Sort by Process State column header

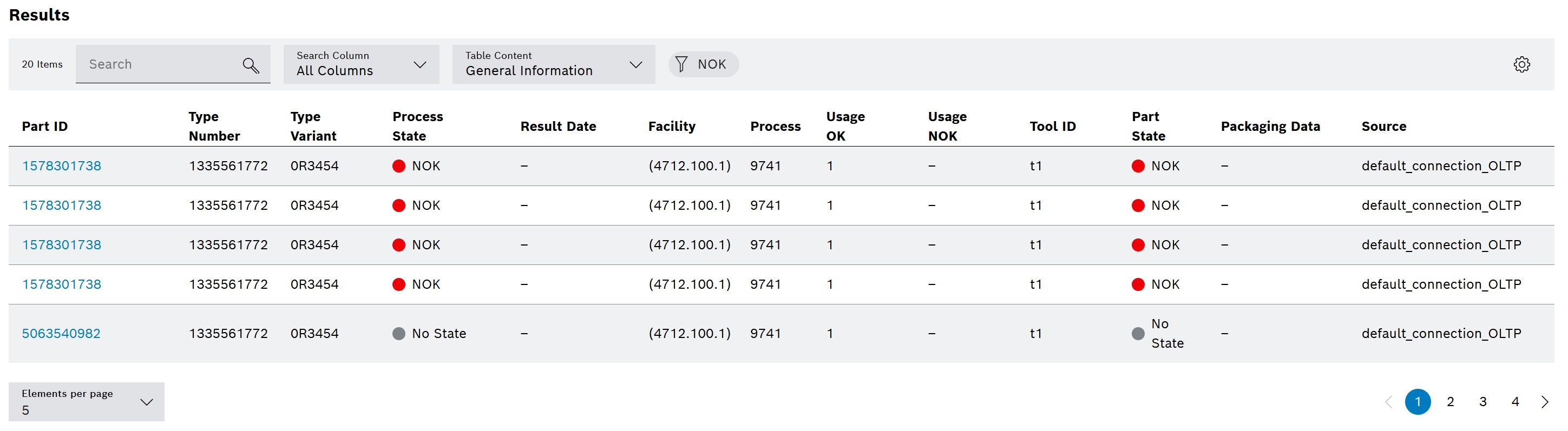point(417,127)
